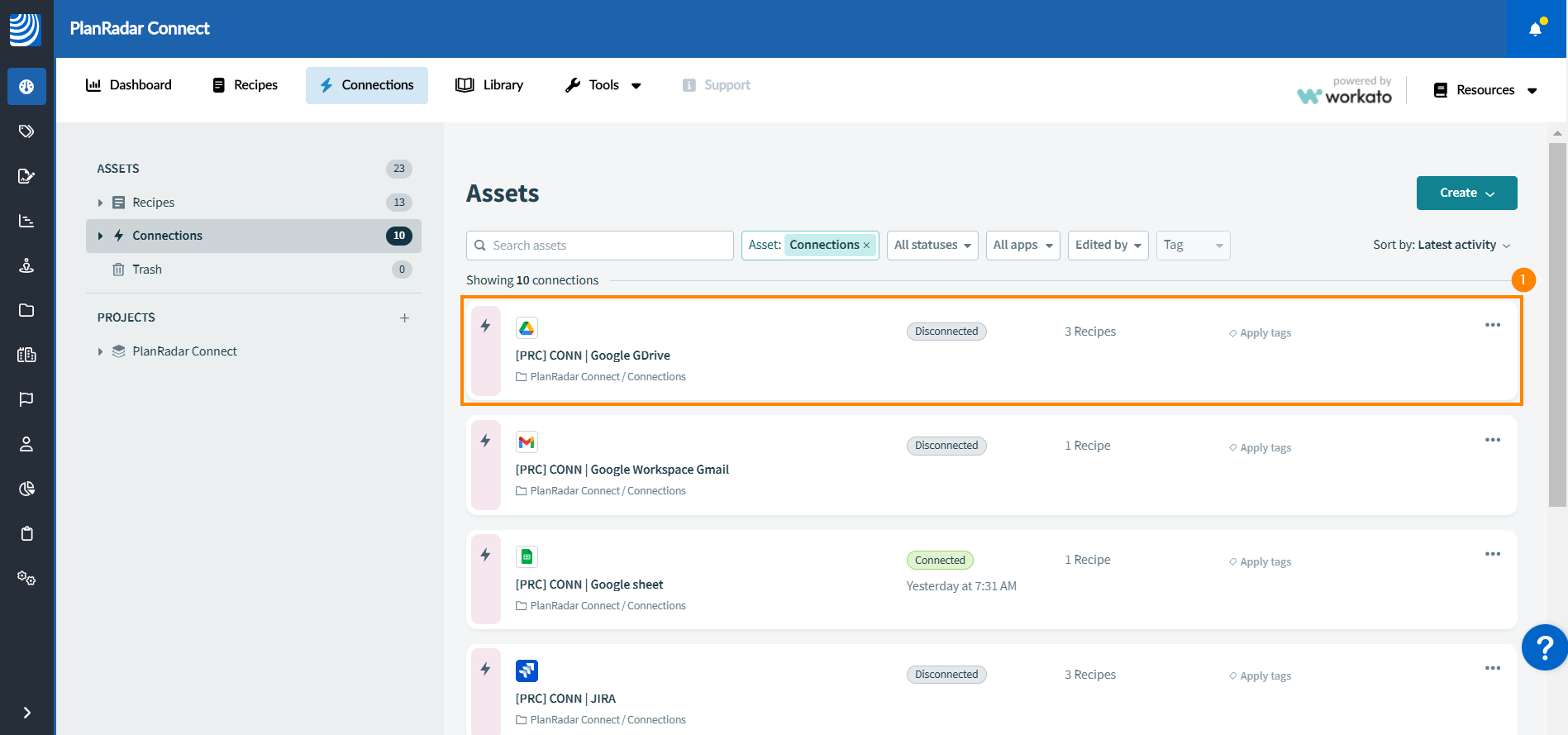Open the folder icon in left sidebar
This screenshot has height=735, width=1568.
26,310
